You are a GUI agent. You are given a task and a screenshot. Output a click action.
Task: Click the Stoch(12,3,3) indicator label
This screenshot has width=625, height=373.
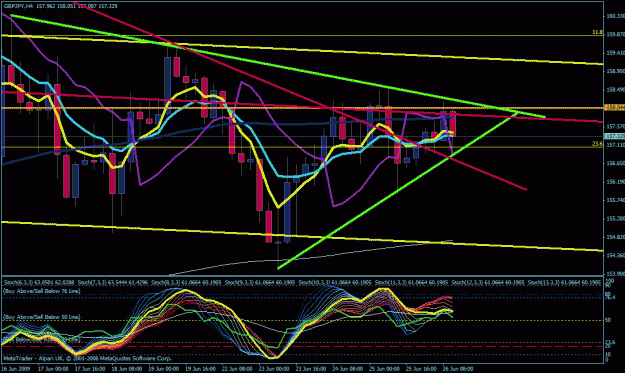[487, 283]
